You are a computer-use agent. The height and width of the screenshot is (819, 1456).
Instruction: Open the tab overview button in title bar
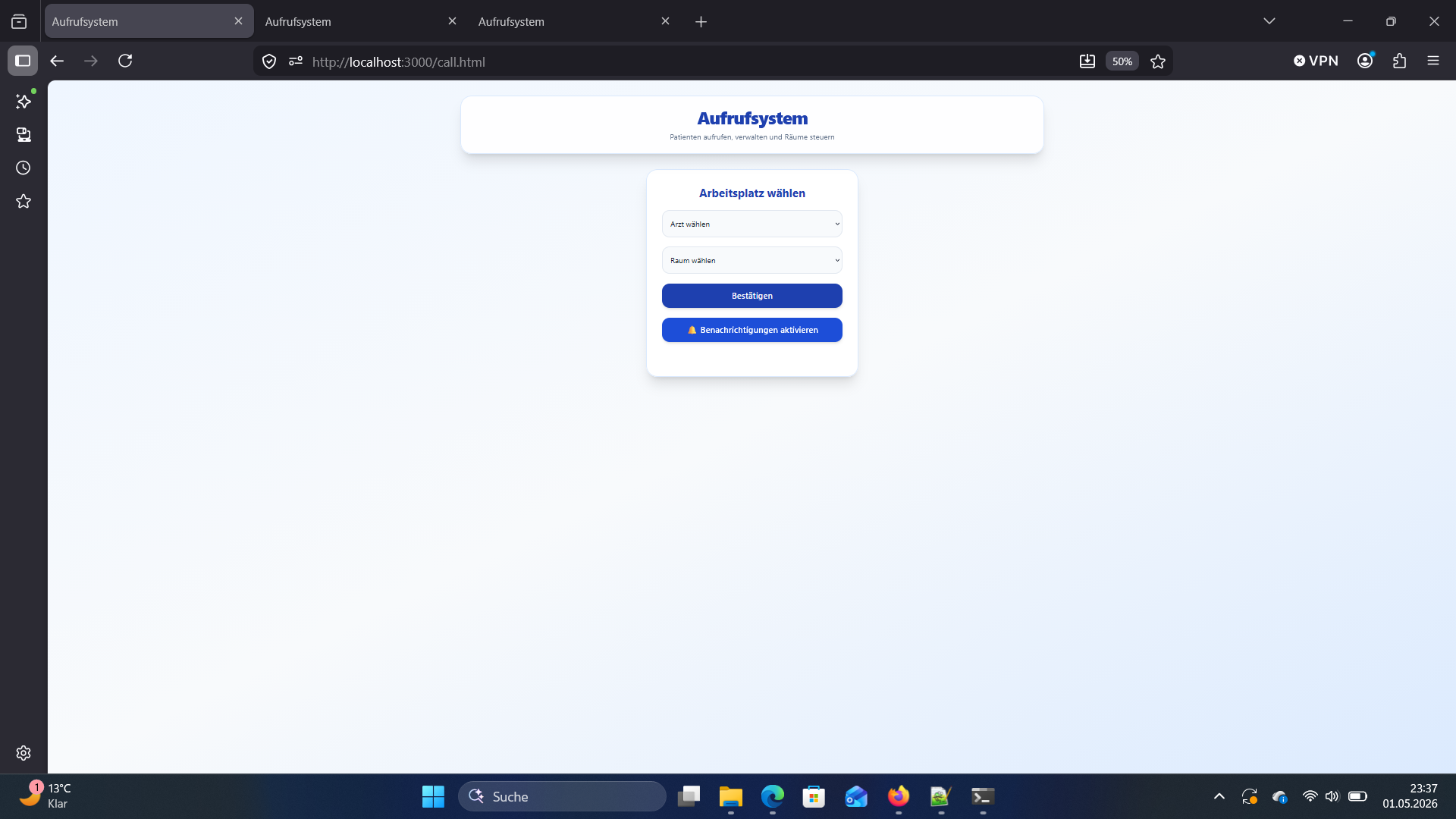tap(19, 21)
